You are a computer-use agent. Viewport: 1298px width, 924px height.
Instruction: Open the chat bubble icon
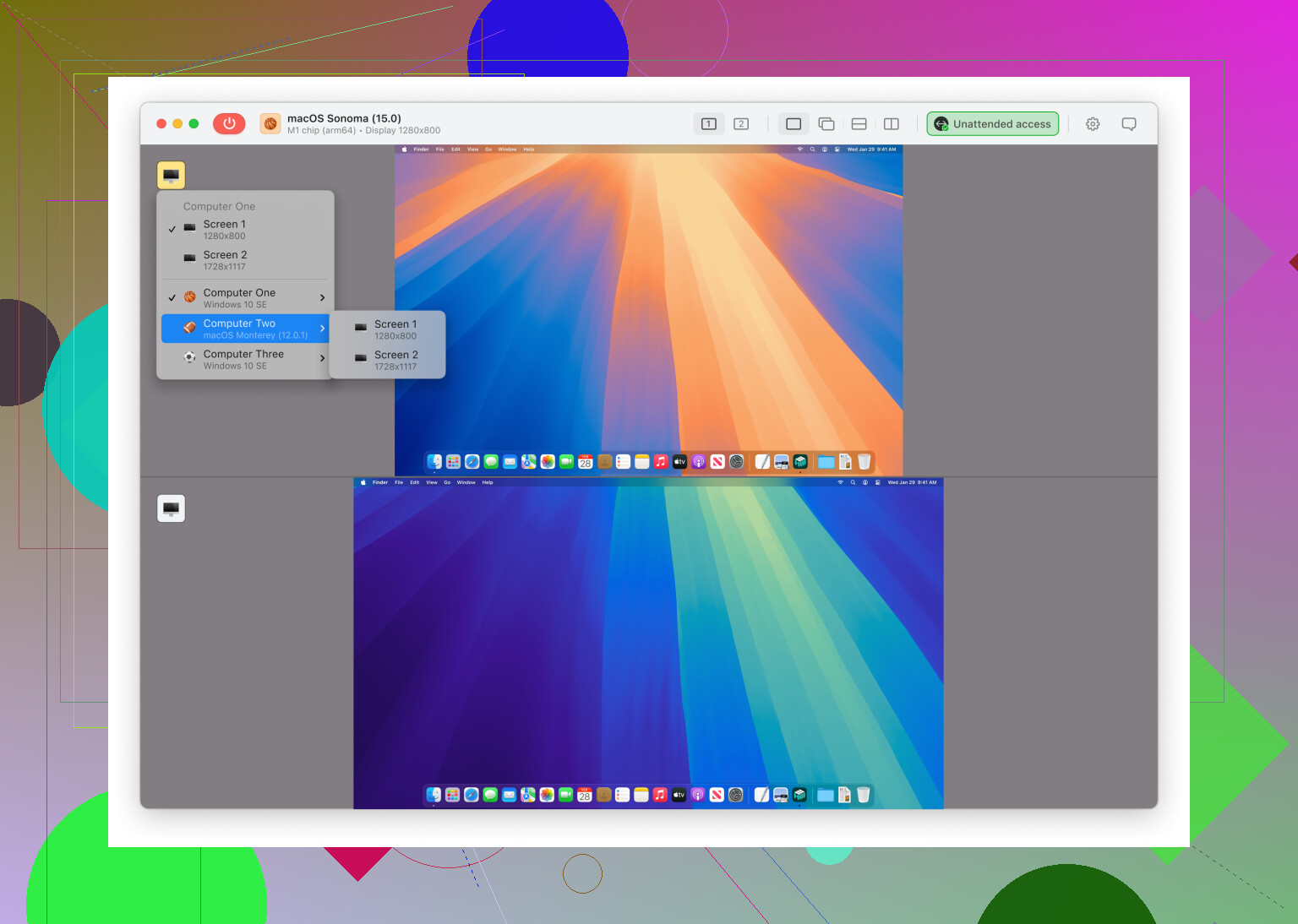1128,124
